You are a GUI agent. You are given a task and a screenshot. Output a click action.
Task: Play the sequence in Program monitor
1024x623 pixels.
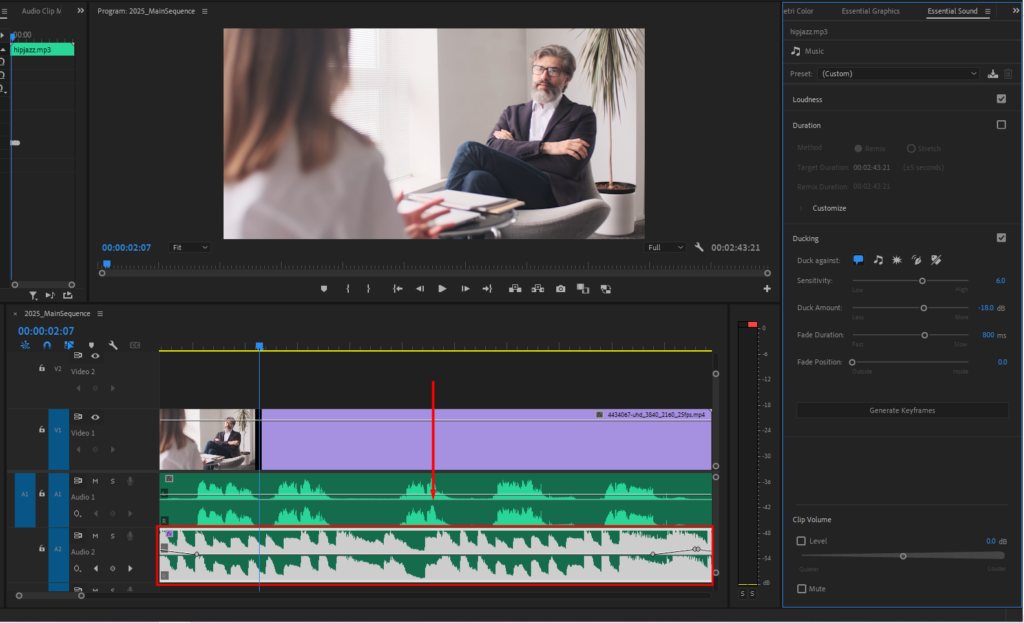442,289
